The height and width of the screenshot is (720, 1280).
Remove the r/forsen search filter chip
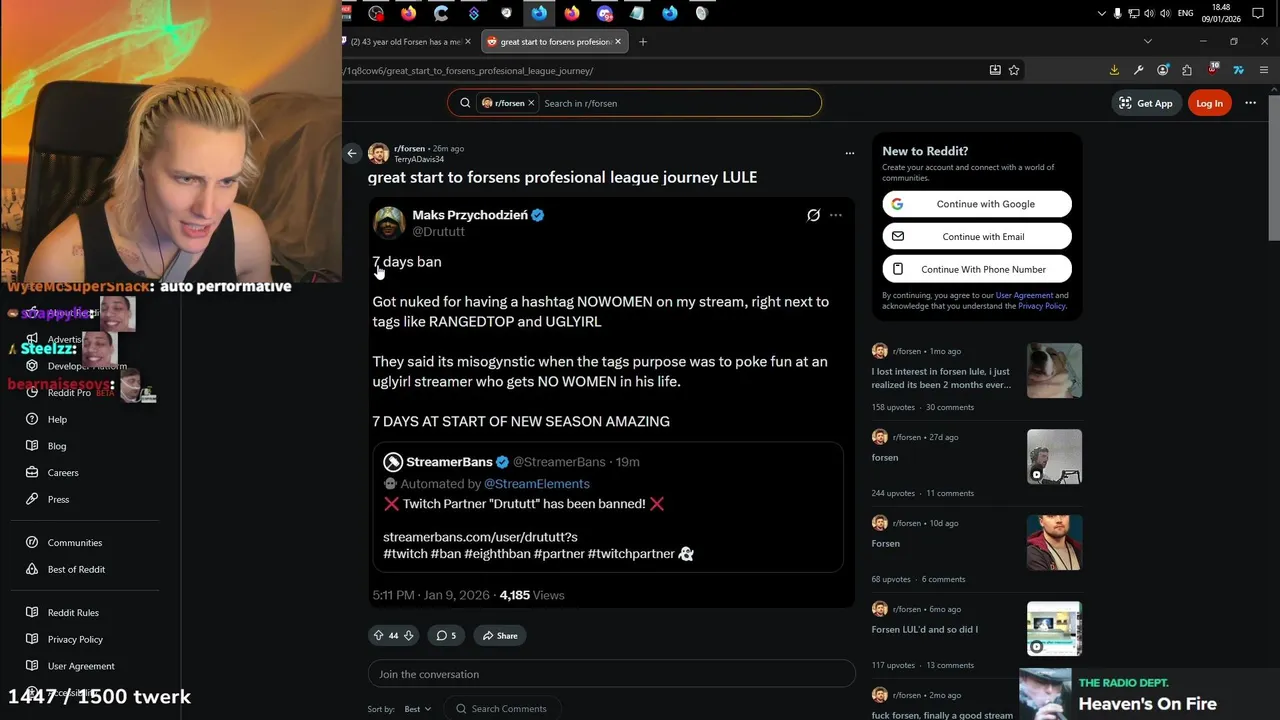(531, 103)
